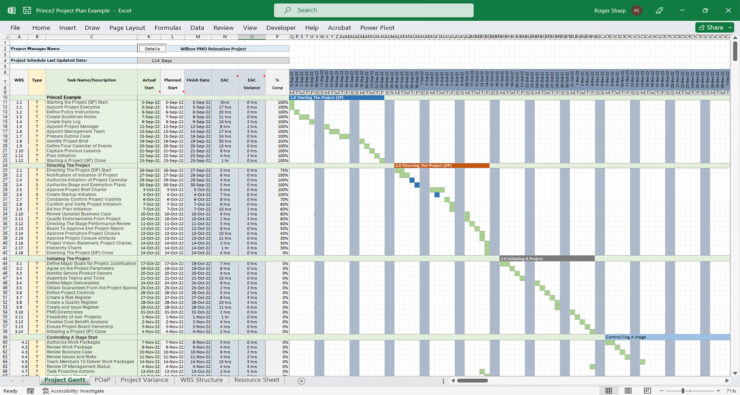Image resolution: width=740 pixels, height=395 pixels.
Task: Click the 'Project Manager Name:' cell
Action: point(73,49)
